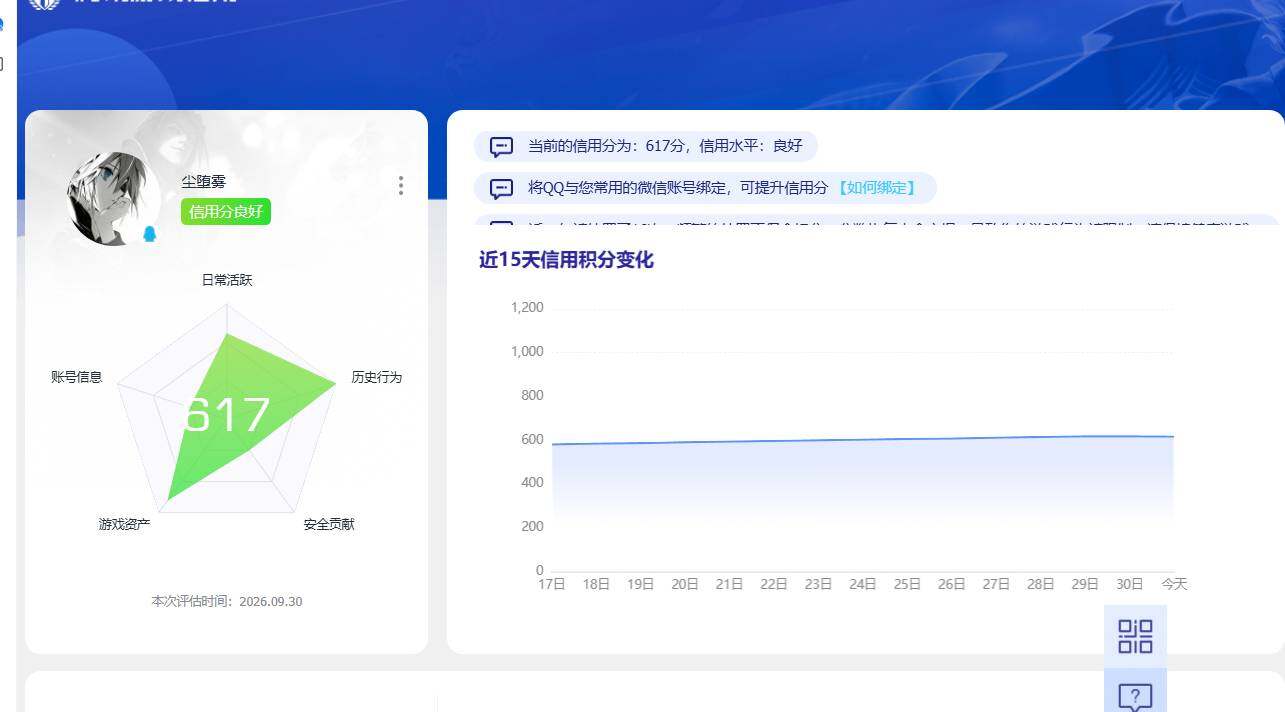
Task: Click the 600 value on y-axis
Action: click(x=532, y=439)
